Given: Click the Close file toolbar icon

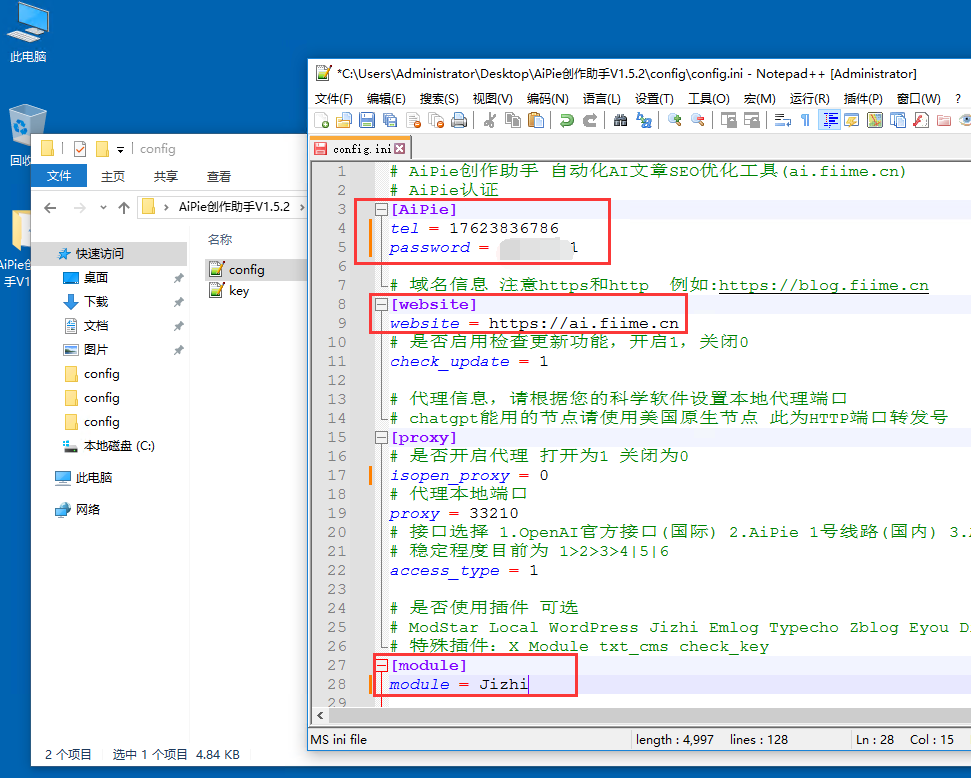Looking at the screenshot, I should tap(413, 120).
